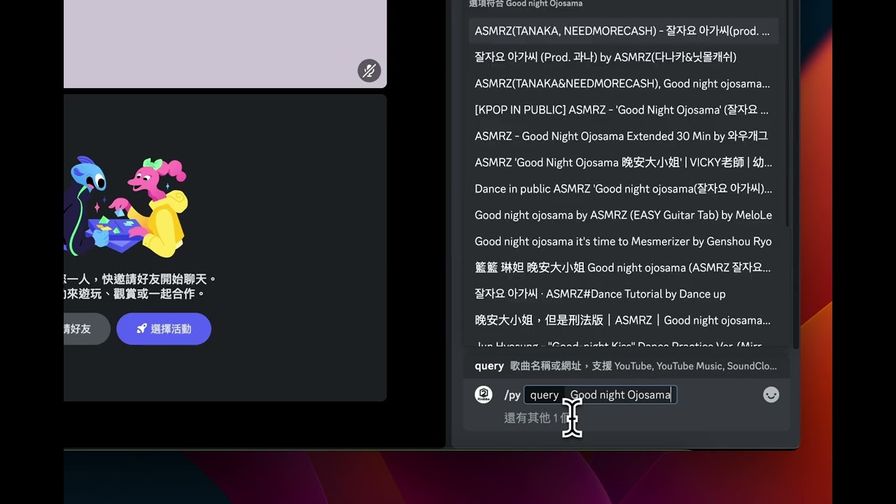Open the emoji picker smiley icon
The height and width of the screenshot is (504, 896).
(771, 395)
